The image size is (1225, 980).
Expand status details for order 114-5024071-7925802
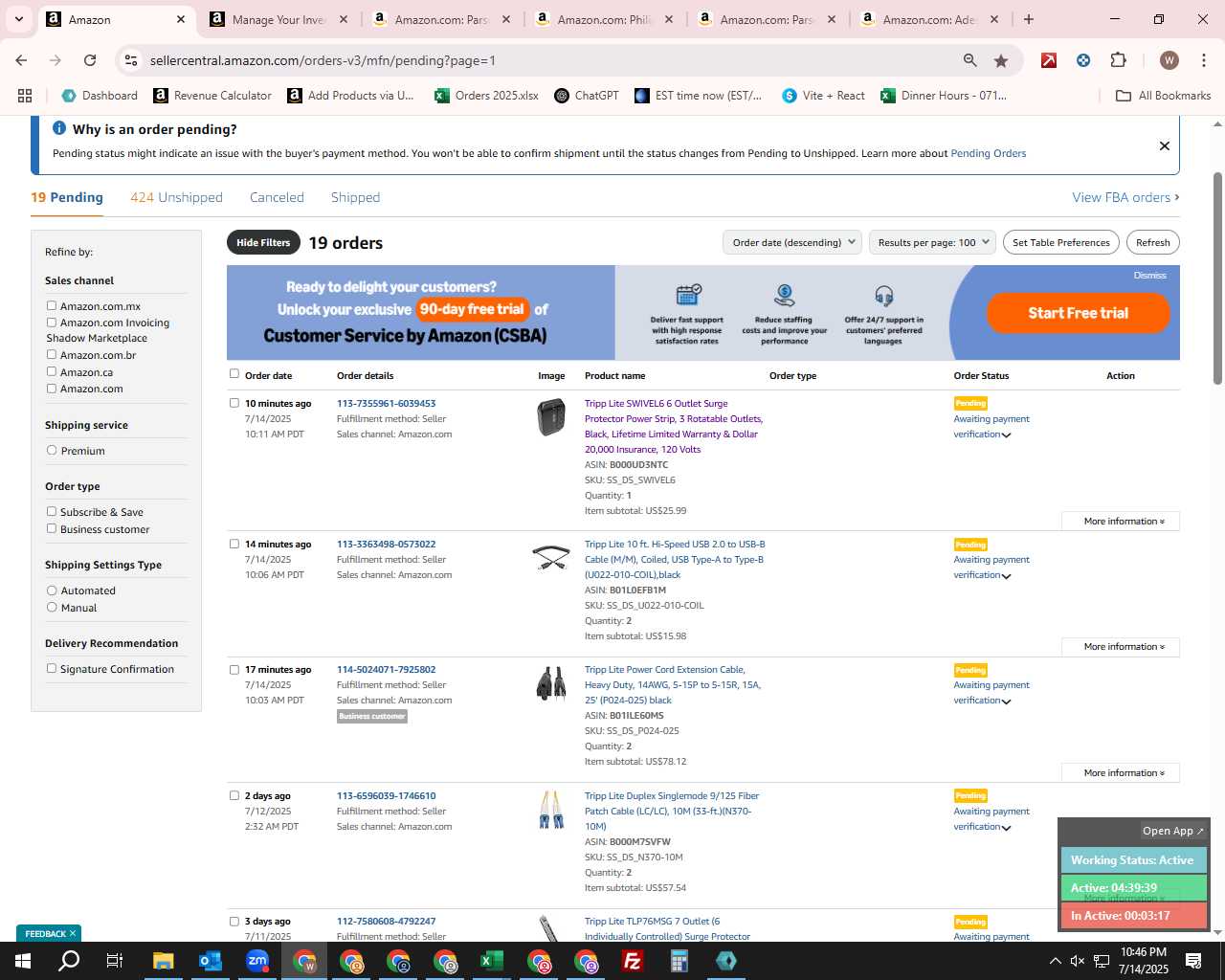(x=1006, y=702)
